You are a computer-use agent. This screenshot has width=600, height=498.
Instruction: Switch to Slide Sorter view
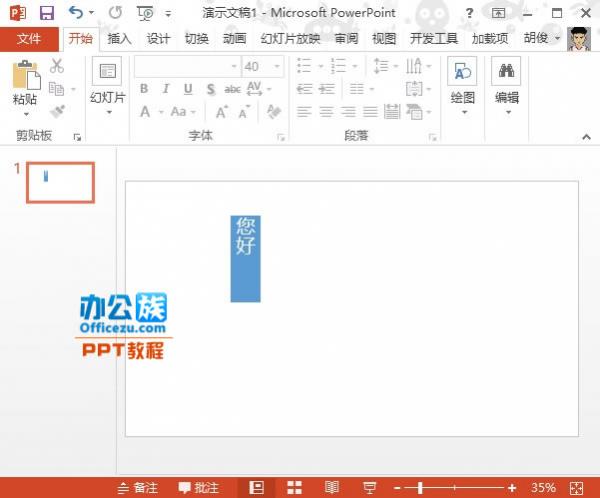295,487
